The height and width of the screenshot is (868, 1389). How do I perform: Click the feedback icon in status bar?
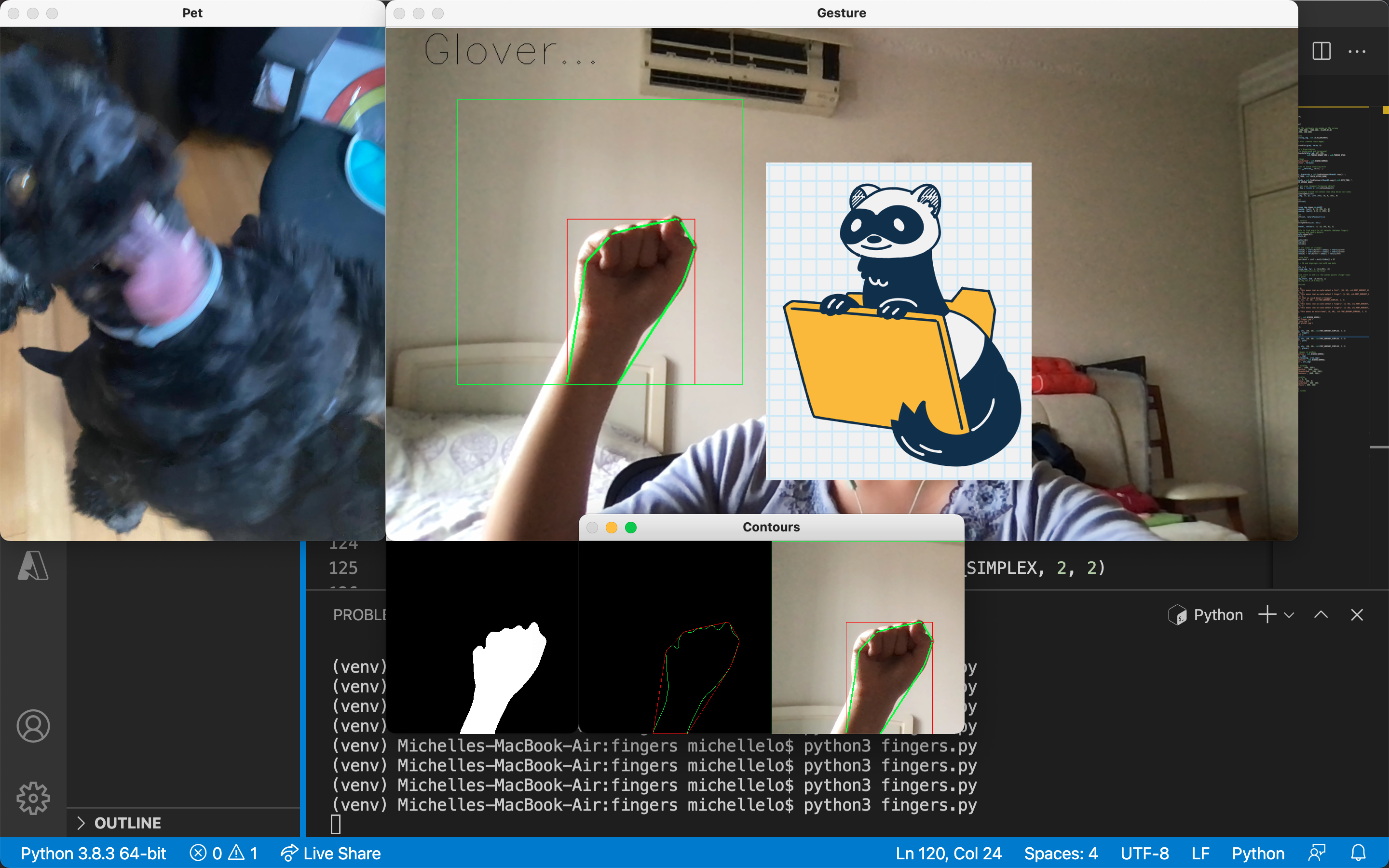point(1317,853)
